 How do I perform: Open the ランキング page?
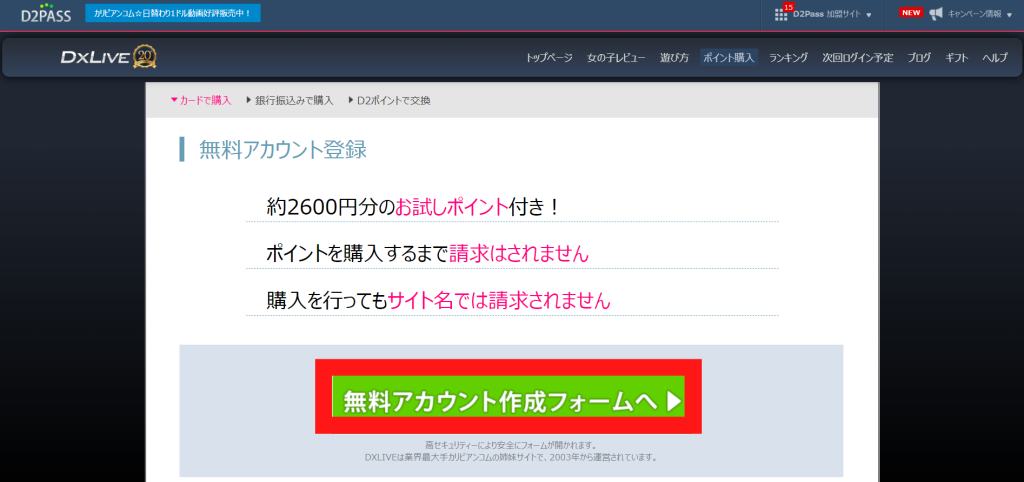click(788, 58)
